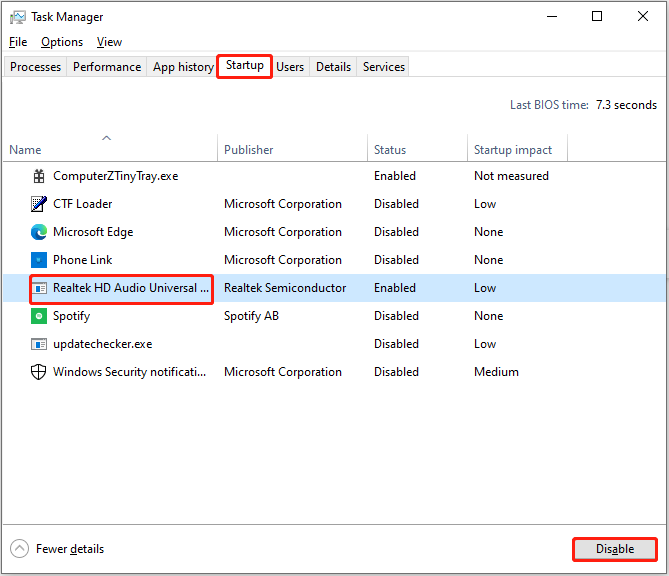The width and height of the screenshot is (669, 576).
Task: Click the Disable button
Action: [615, 549]
